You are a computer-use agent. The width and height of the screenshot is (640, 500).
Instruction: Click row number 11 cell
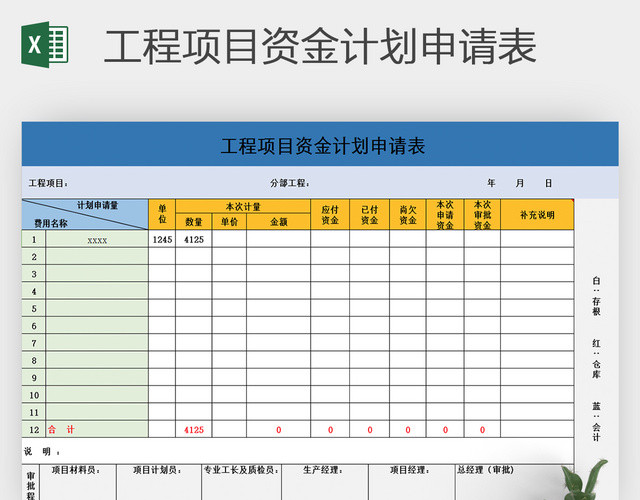pyautogui.click(x=34, y=412)
